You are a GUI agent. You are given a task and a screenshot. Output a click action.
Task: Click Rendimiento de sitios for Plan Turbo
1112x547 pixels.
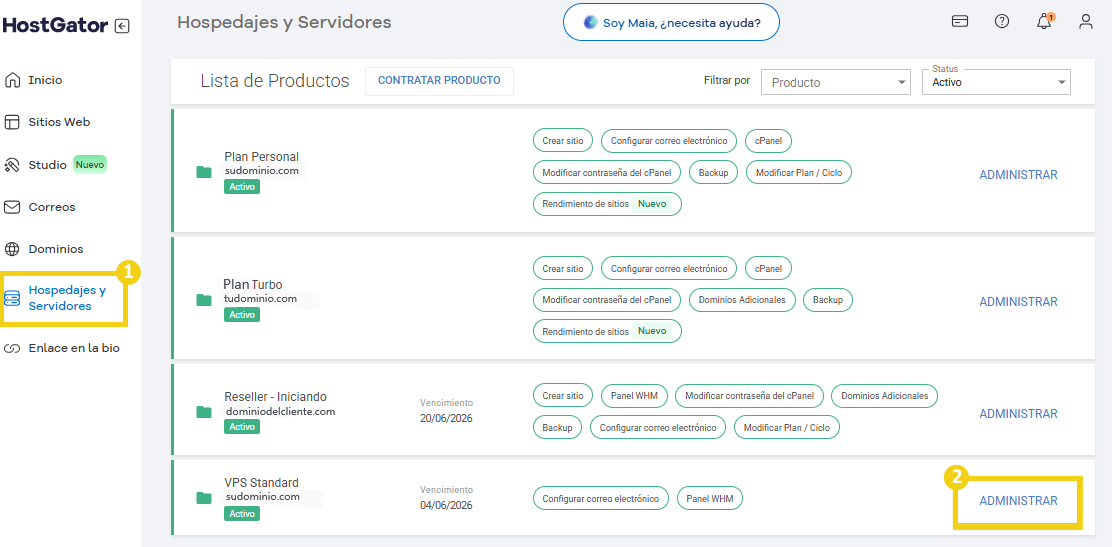[x=607, y=331]
